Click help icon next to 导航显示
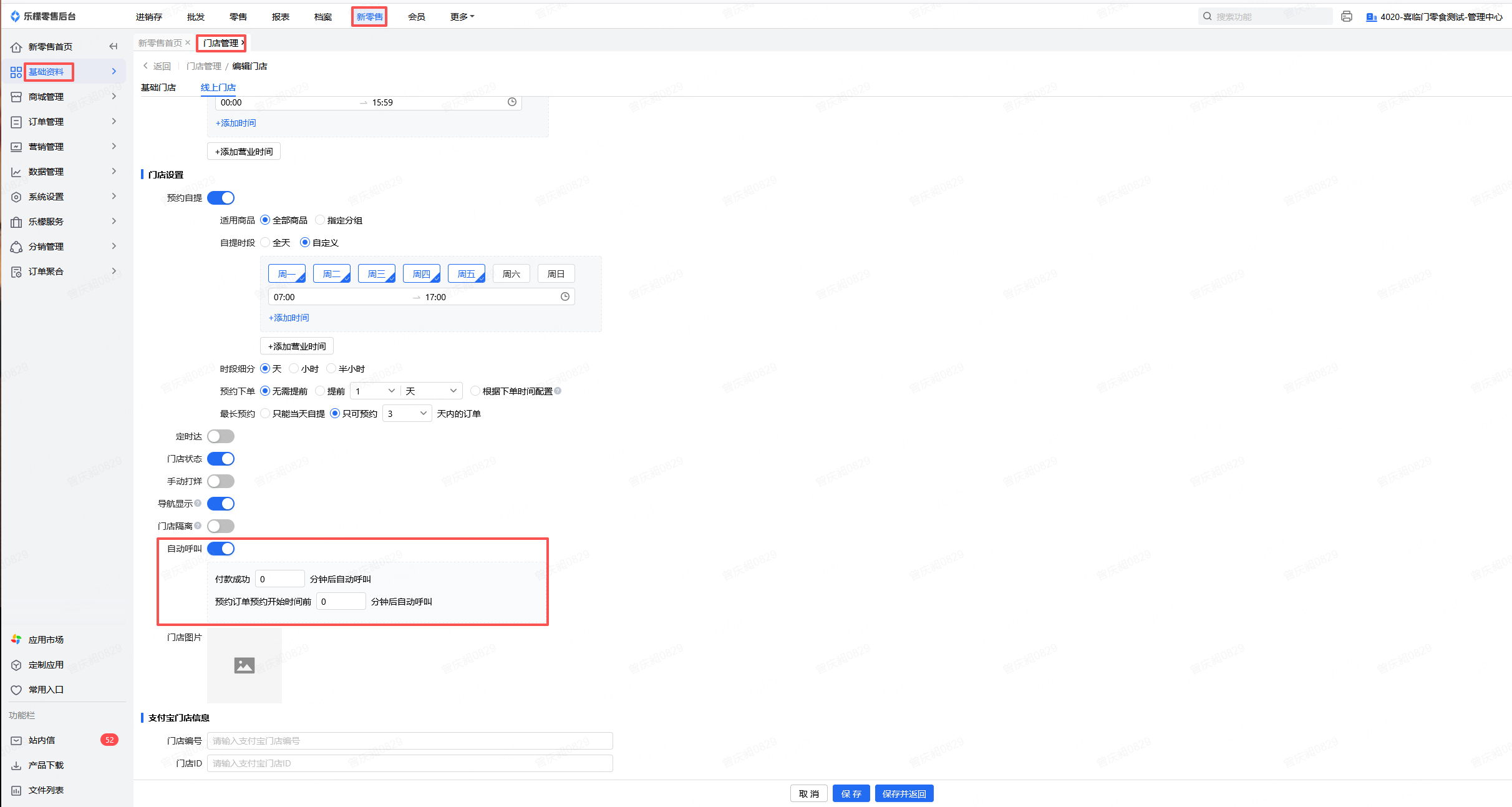Screen dimensions: 1512x807 tap(198, 503)
